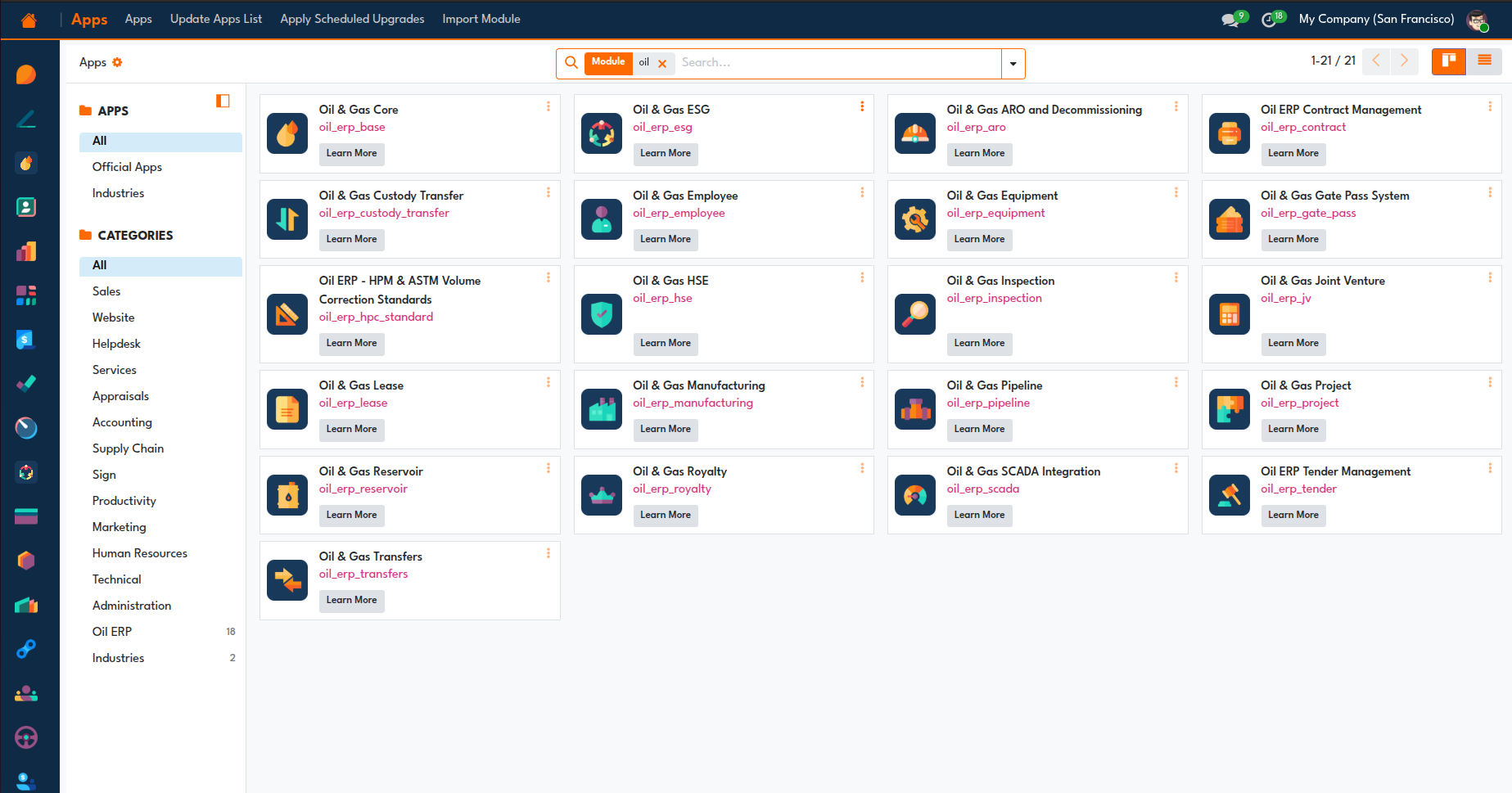Open options menu for Oil & Gas Royalty
This screenshot has height=793, width=1512.
tap(862, 468)
